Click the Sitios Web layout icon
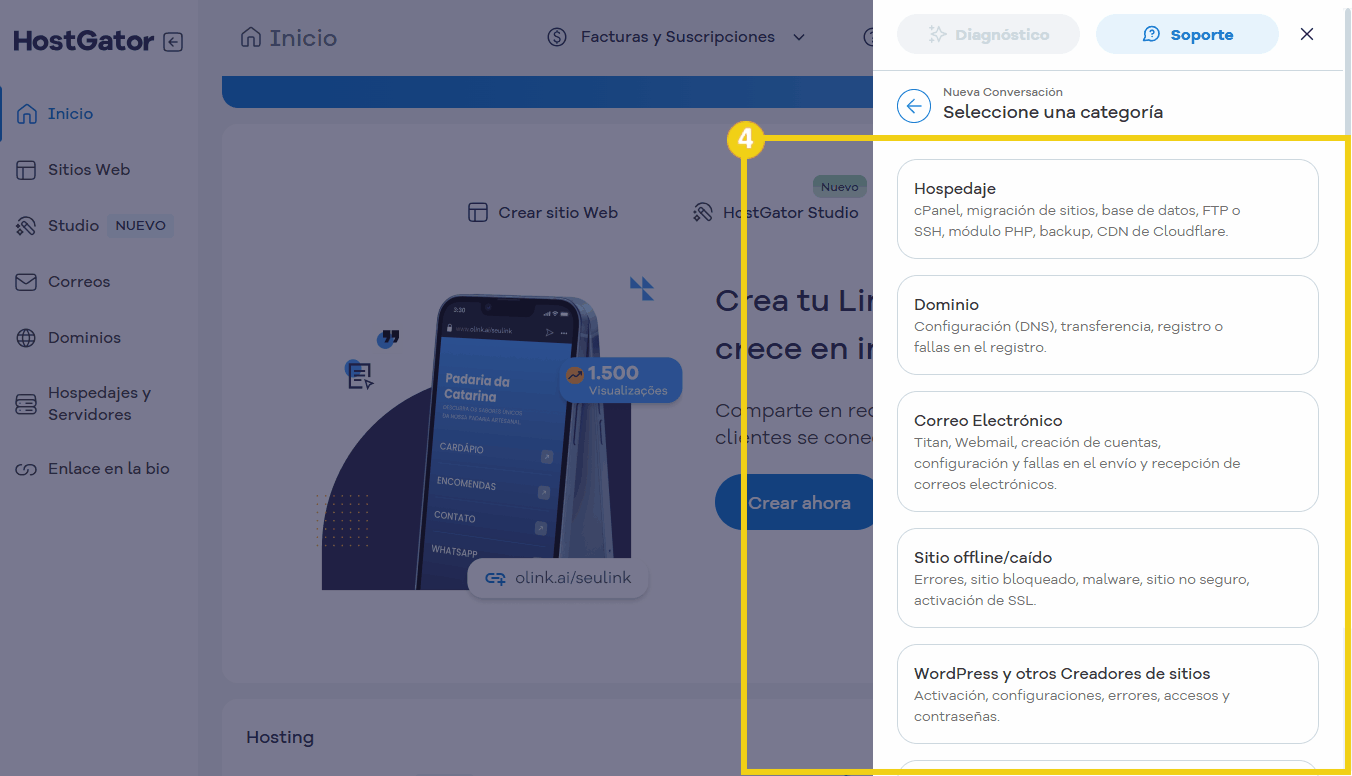Screen dimensions: 1352x776 tap(27, 170)
